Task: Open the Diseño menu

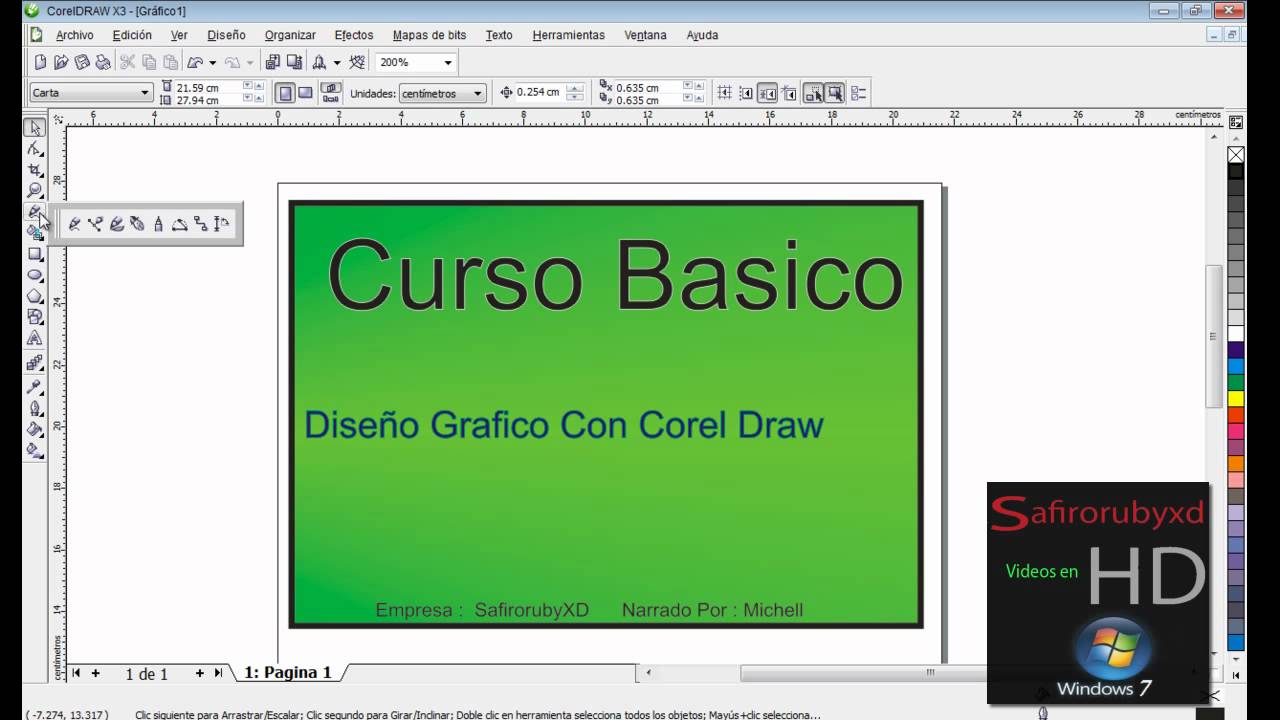Action: click(226, 35)
